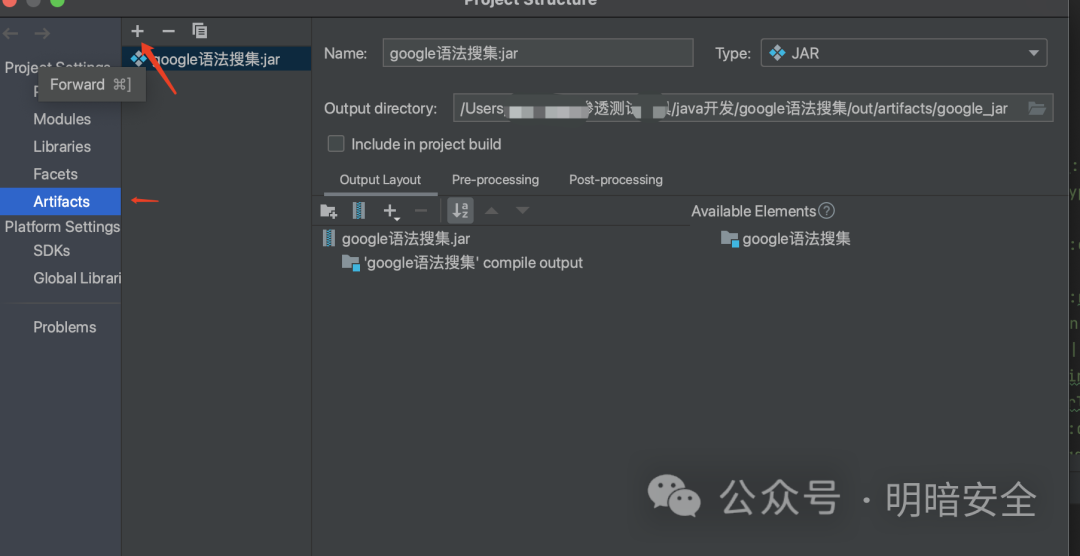Go back using the left arrow

[10, 33]
